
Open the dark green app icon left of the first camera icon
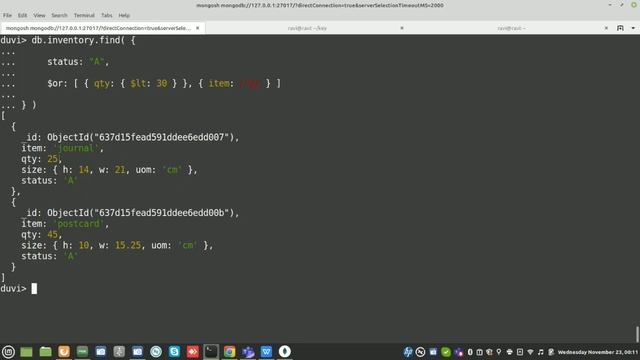coord(82,351)
